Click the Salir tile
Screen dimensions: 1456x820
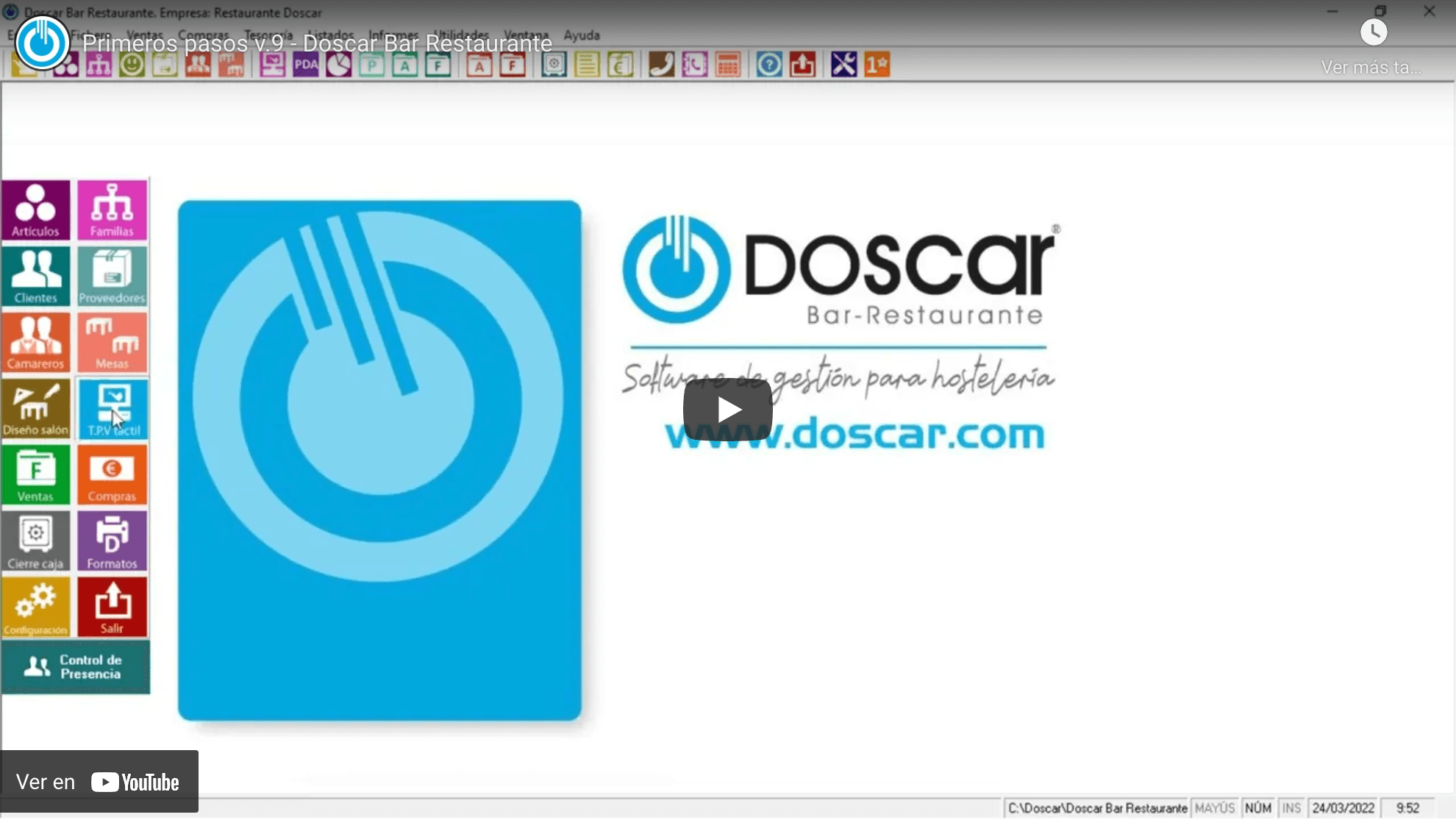[112, 607]
